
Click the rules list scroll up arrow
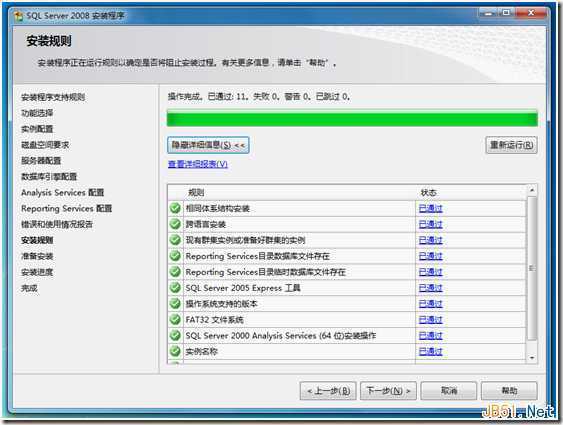[x=532, y=190]
